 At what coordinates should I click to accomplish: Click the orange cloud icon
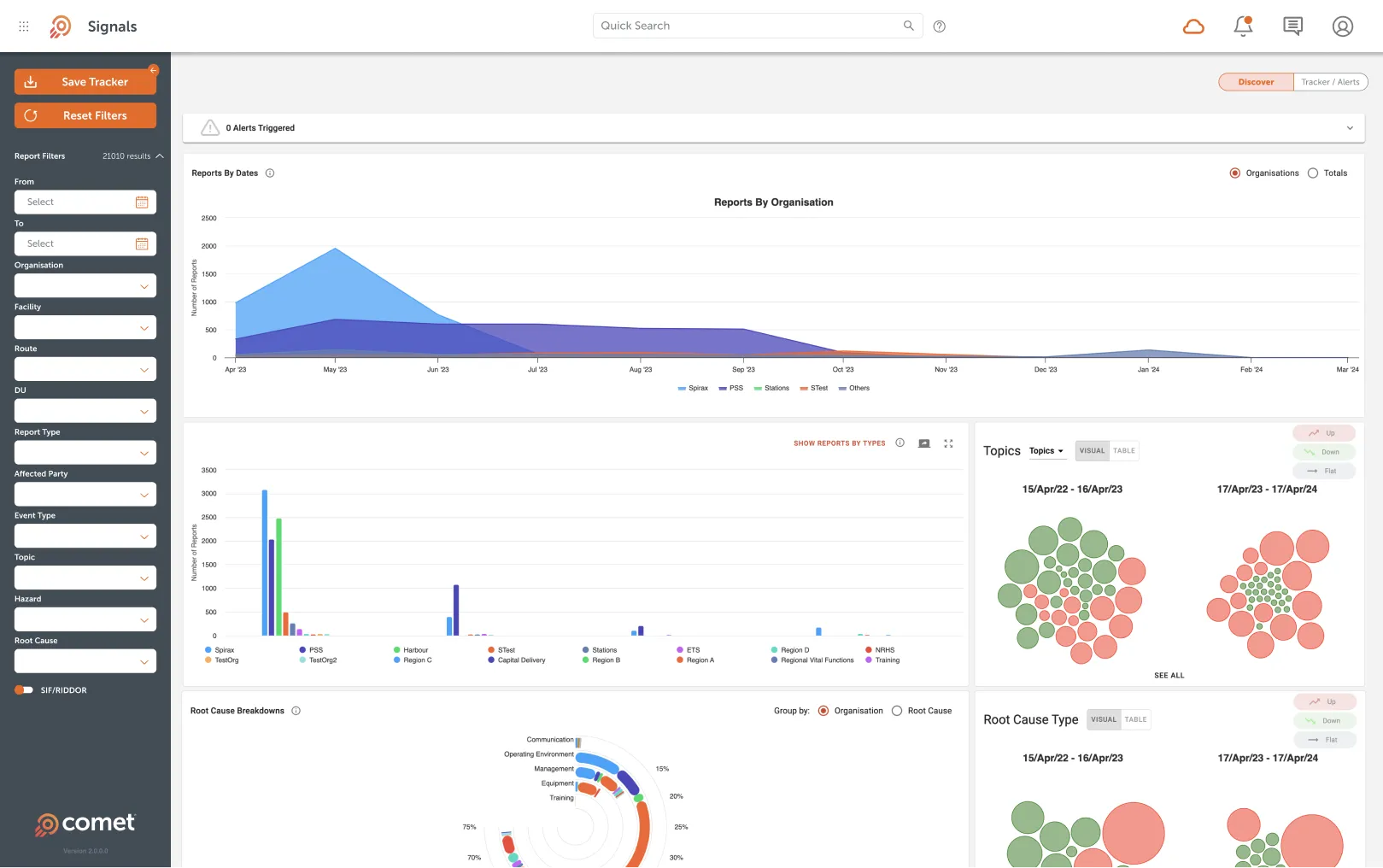tap(1193, 26)
